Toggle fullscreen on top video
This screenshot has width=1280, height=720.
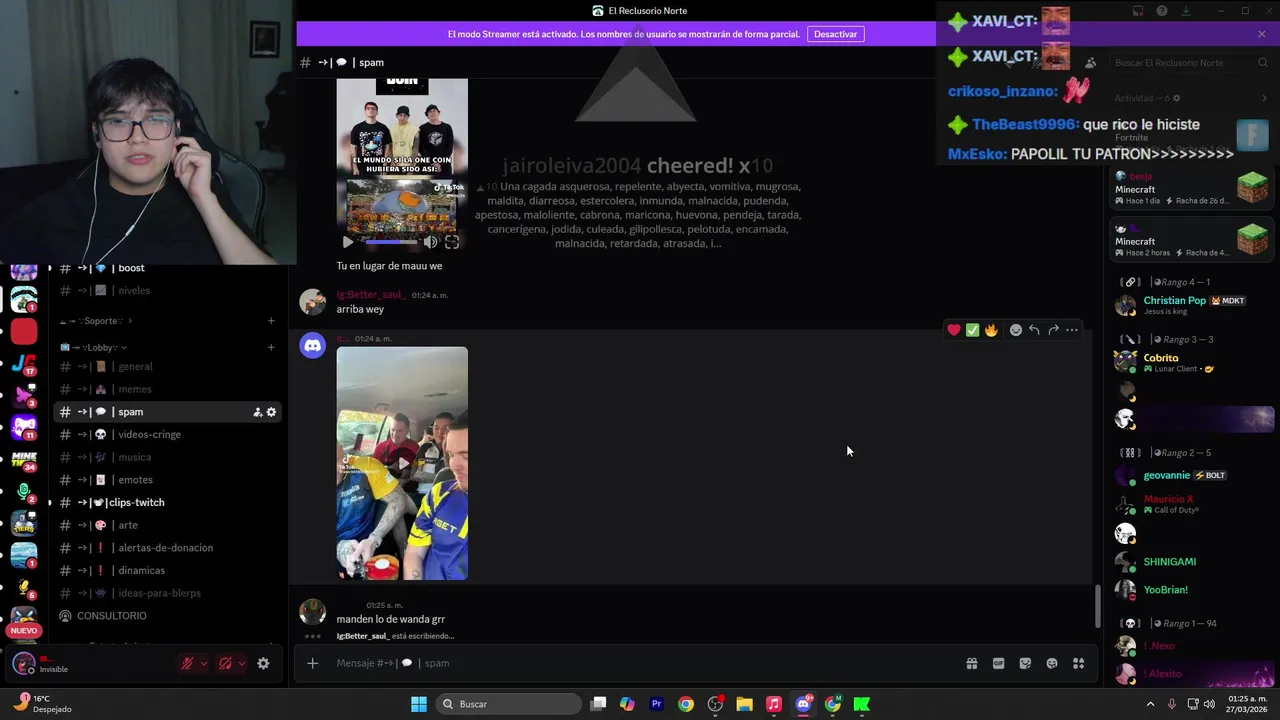tap(452, 242)
